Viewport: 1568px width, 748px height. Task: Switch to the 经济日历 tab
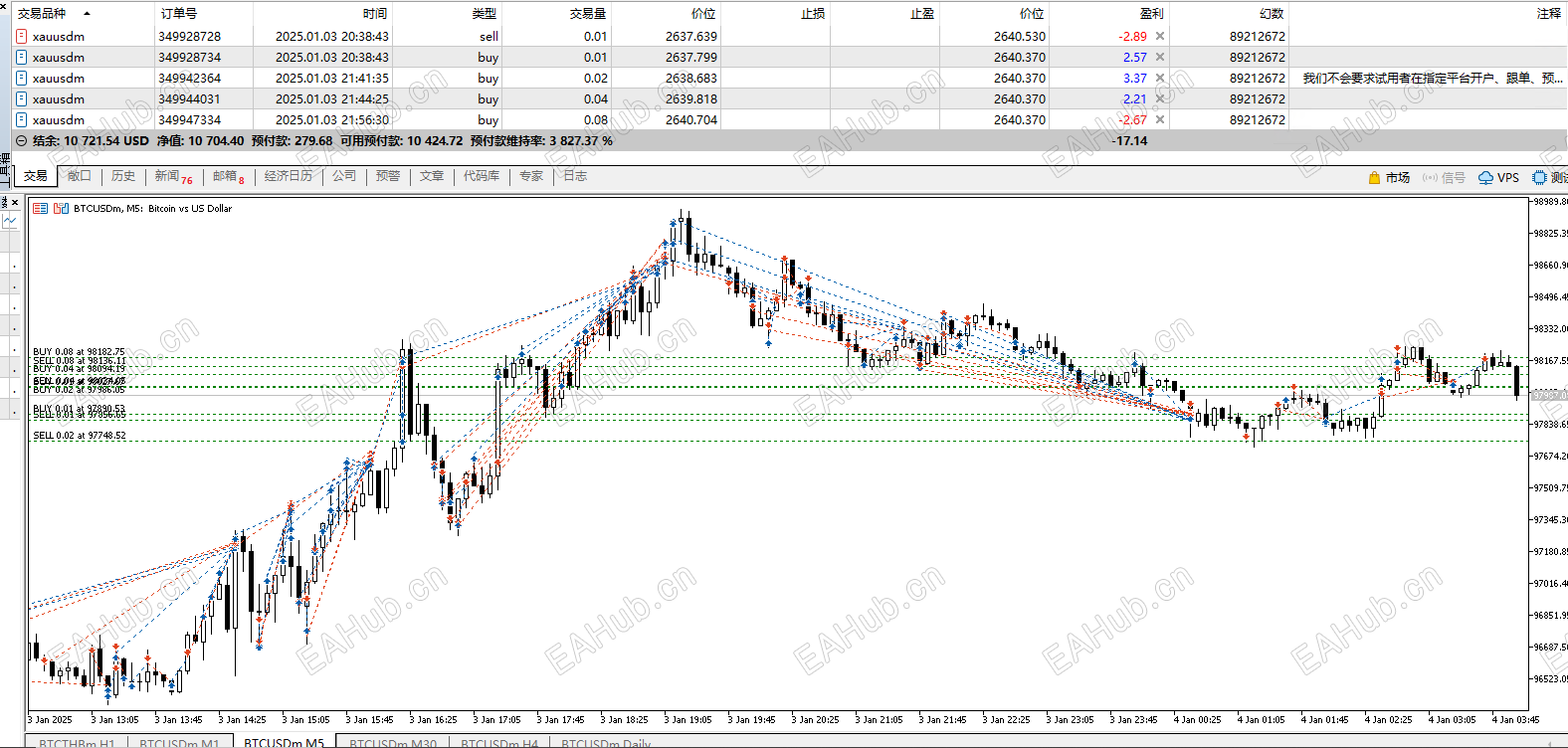pos(289,176)
